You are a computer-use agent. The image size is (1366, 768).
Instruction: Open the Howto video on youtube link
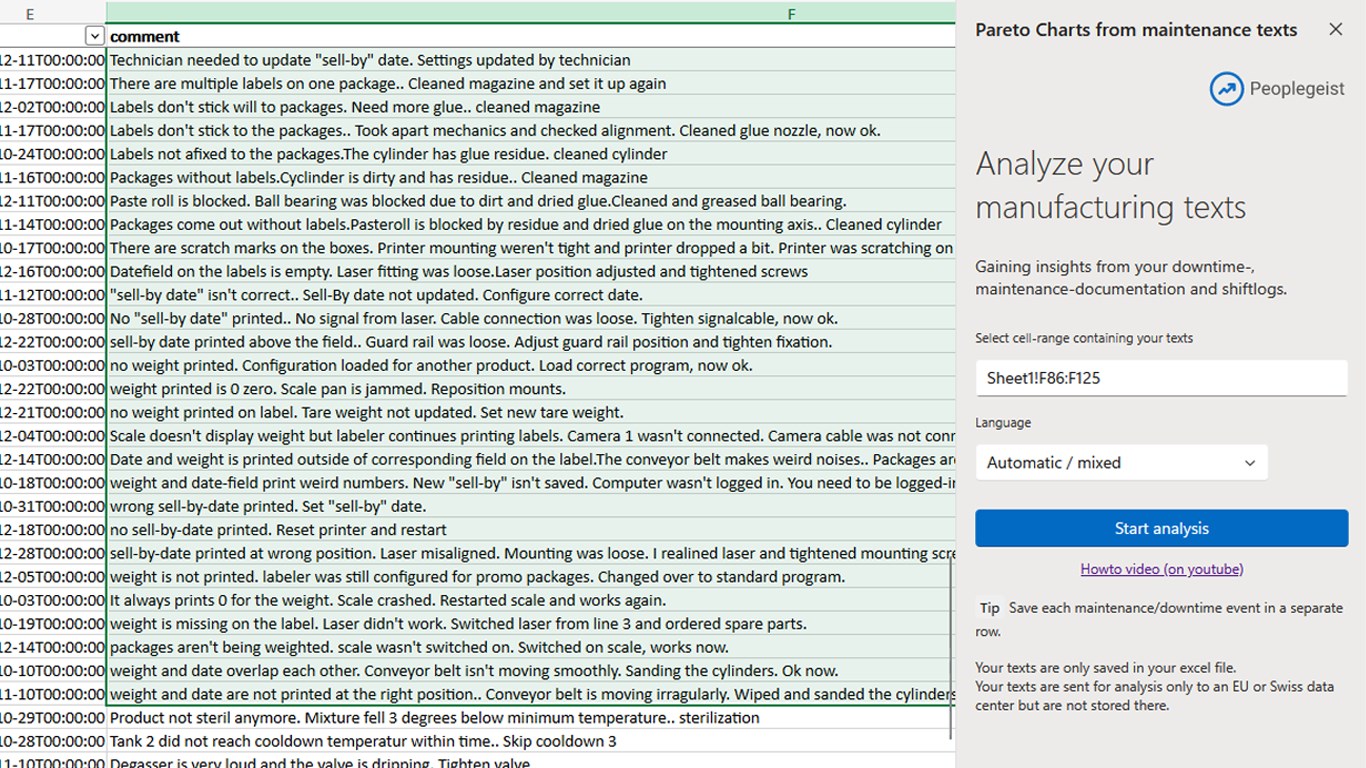(x=1161, y=569)
